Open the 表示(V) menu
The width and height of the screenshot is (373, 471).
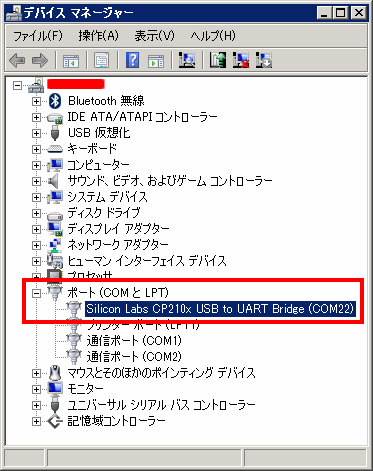coord(154,36)
